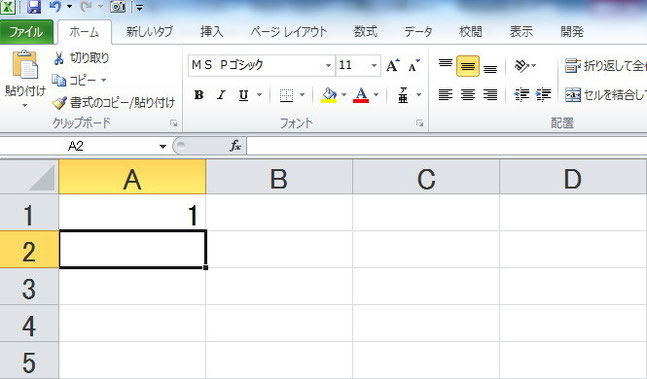Click the Increase Indent icon
Screen dimensions: 647x379
pyautogui.click(x=543, y=95)
